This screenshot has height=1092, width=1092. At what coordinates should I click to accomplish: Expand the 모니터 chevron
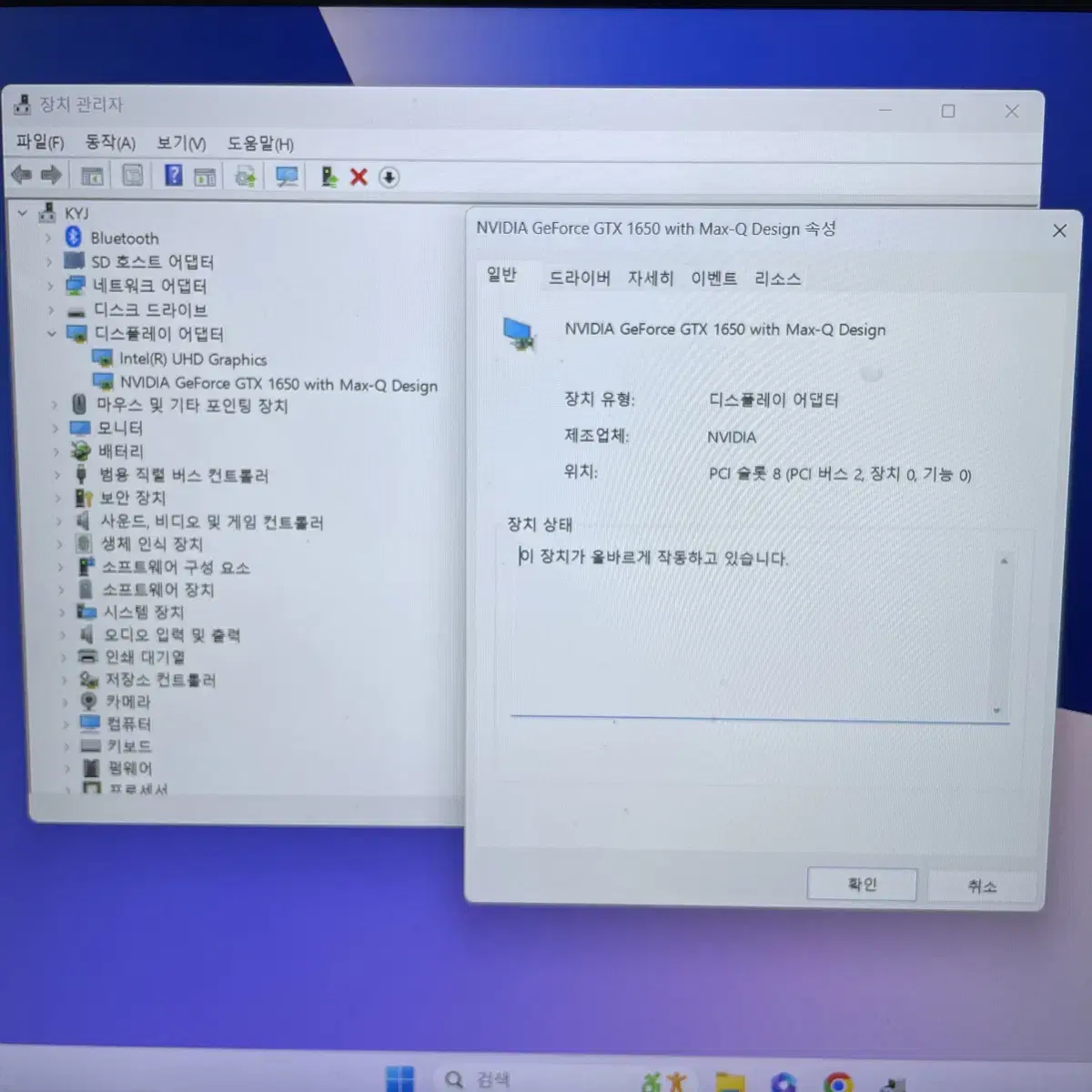56,428
